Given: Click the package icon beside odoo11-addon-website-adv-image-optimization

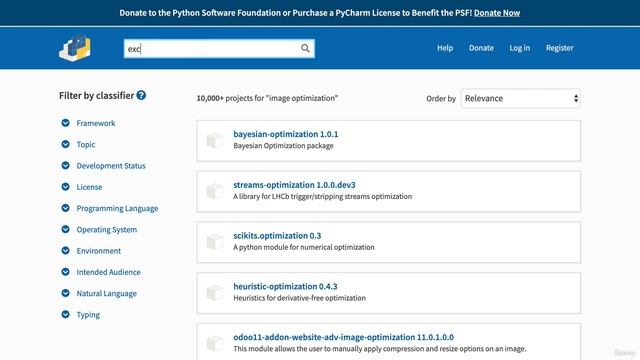Looking at the screenshot, I should tap(215, 343).
